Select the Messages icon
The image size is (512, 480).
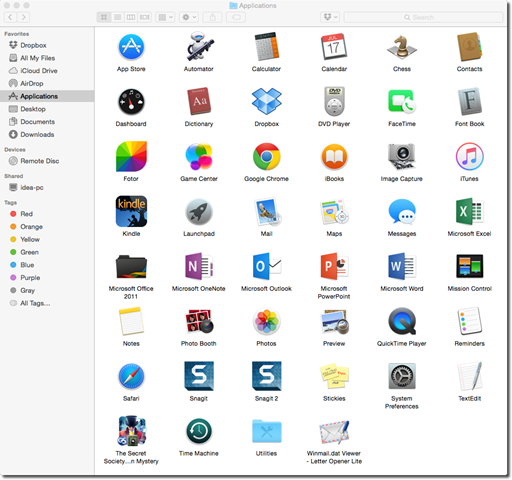click(402, 212)
